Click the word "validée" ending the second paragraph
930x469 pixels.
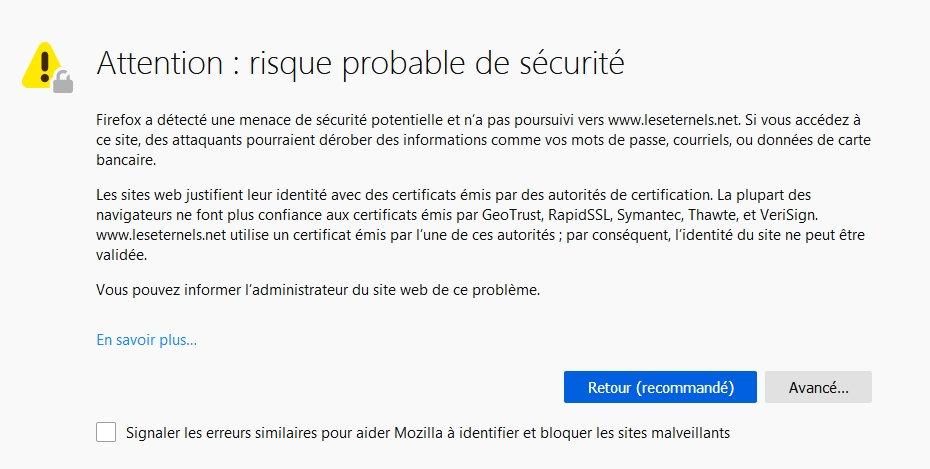click(122, 256)
